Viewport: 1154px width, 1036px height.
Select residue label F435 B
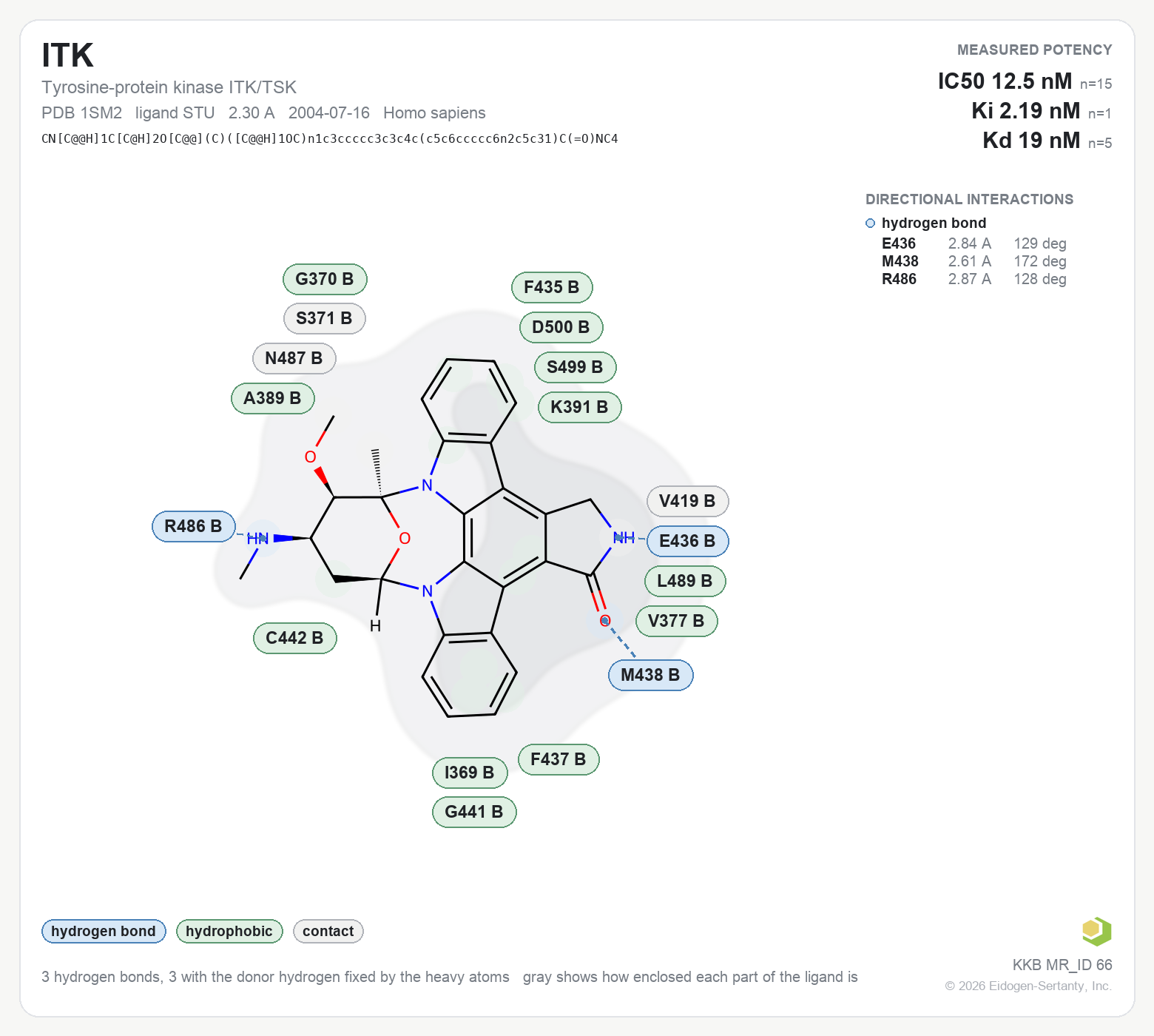coord(552,287)
